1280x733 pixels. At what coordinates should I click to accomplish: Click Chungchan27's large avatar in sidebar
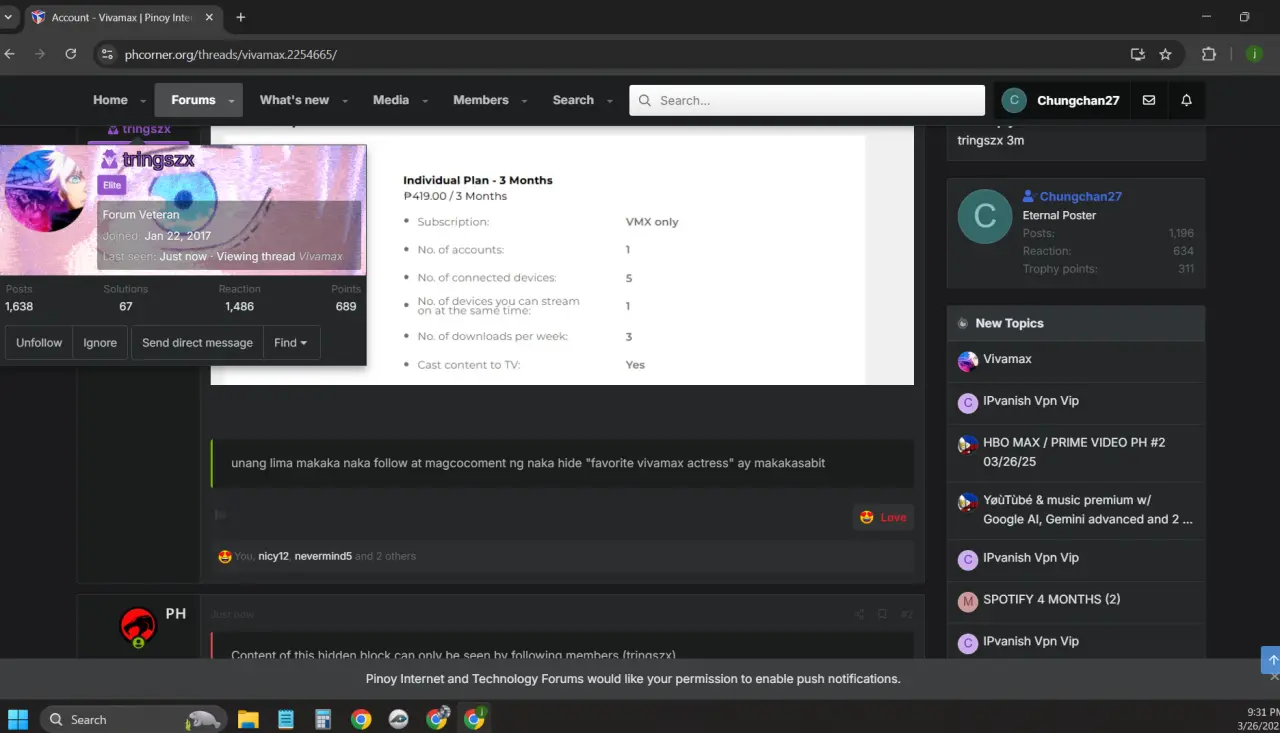click(985, 216)
